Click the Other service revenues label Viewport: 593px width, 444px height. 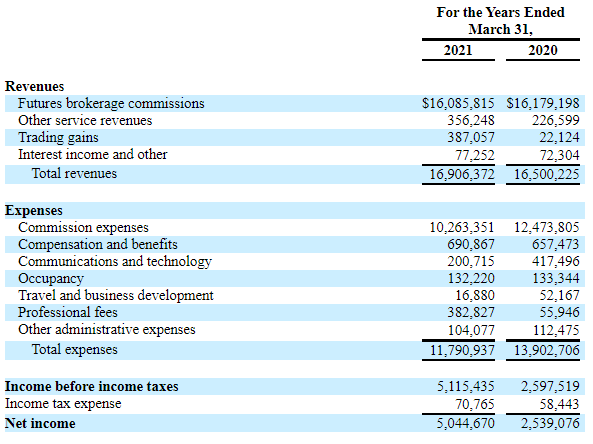(85, 120)
